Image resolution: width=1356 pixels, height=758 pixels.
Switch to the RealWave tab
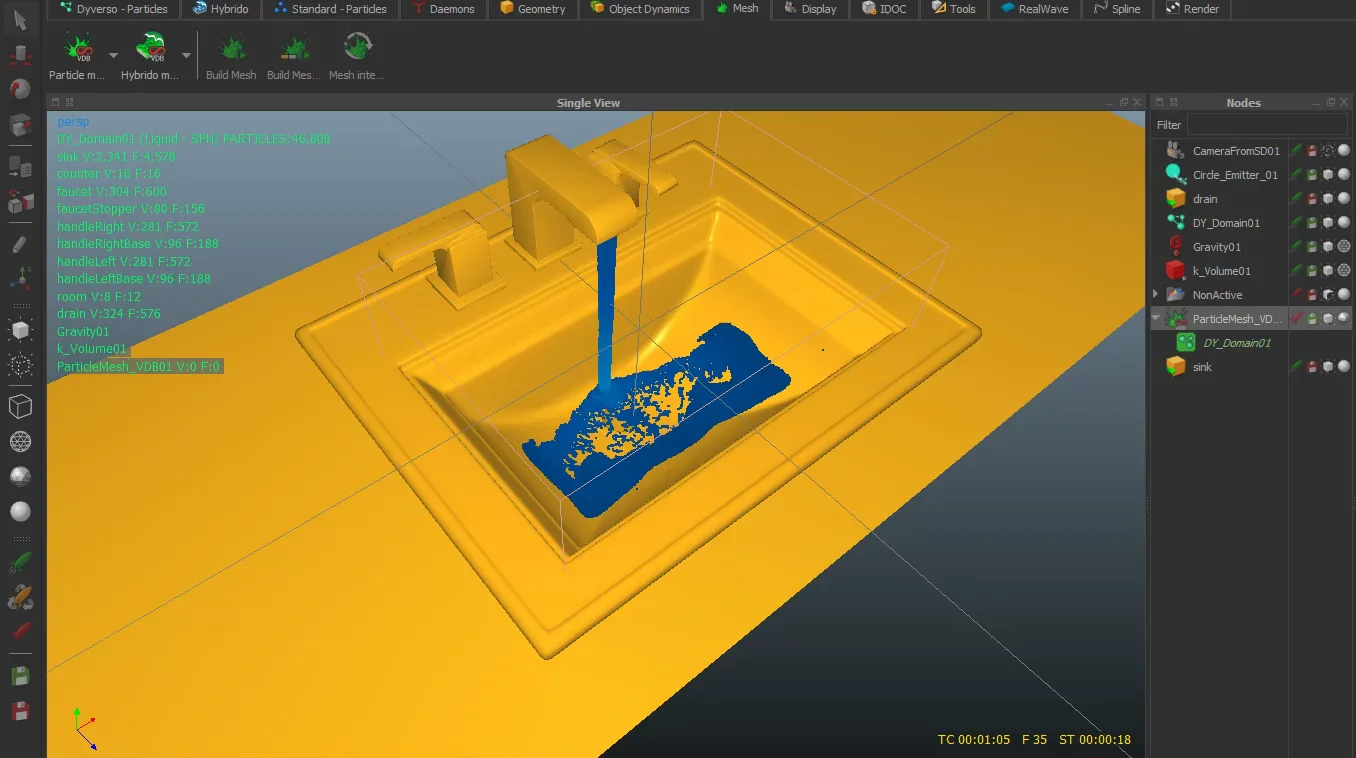[1035, 9]
